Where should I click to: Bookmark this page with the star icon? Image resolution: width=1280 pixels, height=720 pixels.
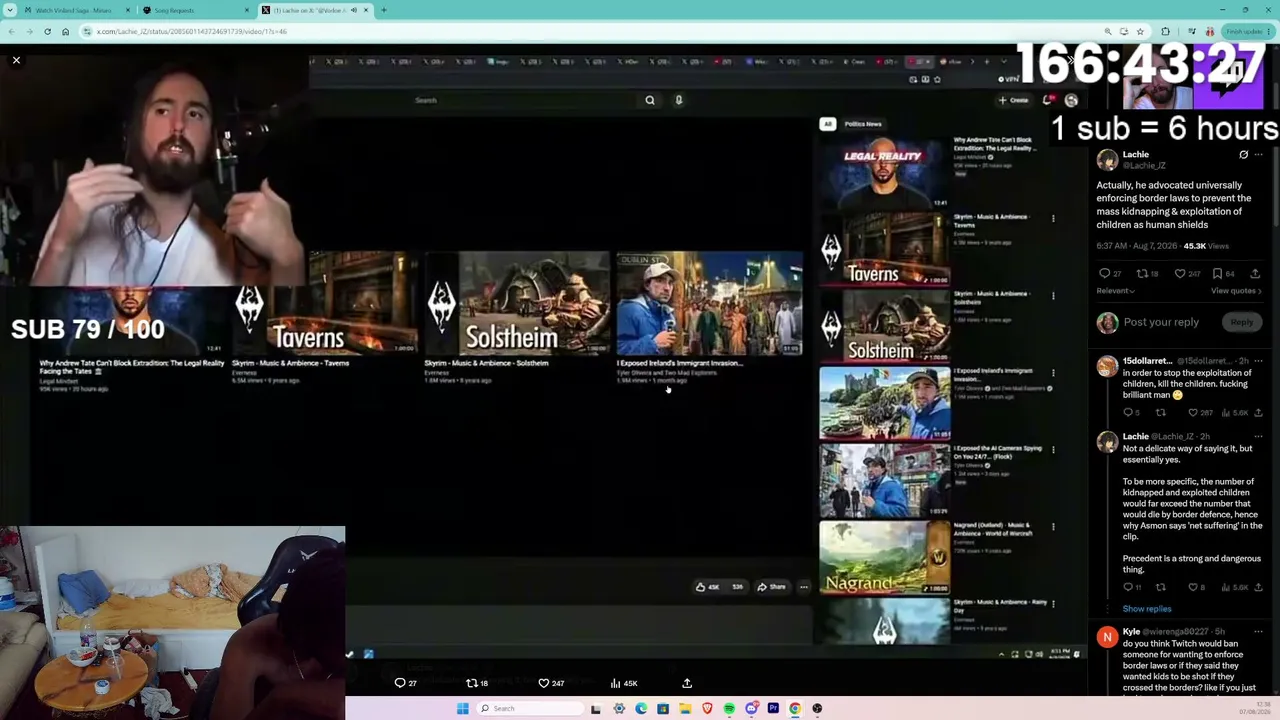(1140, 31)
